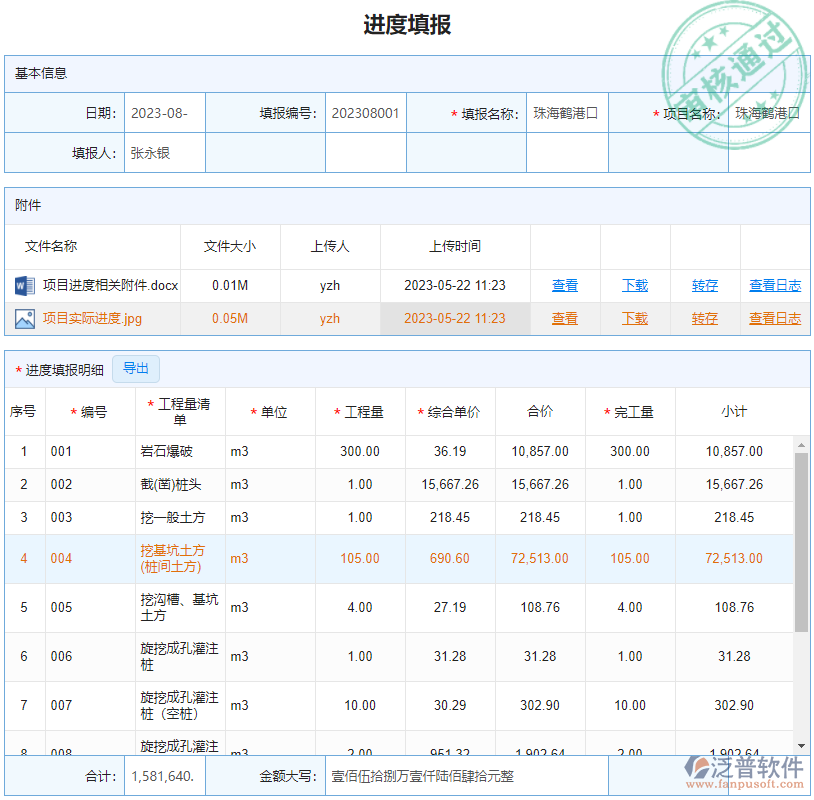Open the 日期 date picker field

tap(164, 112)
